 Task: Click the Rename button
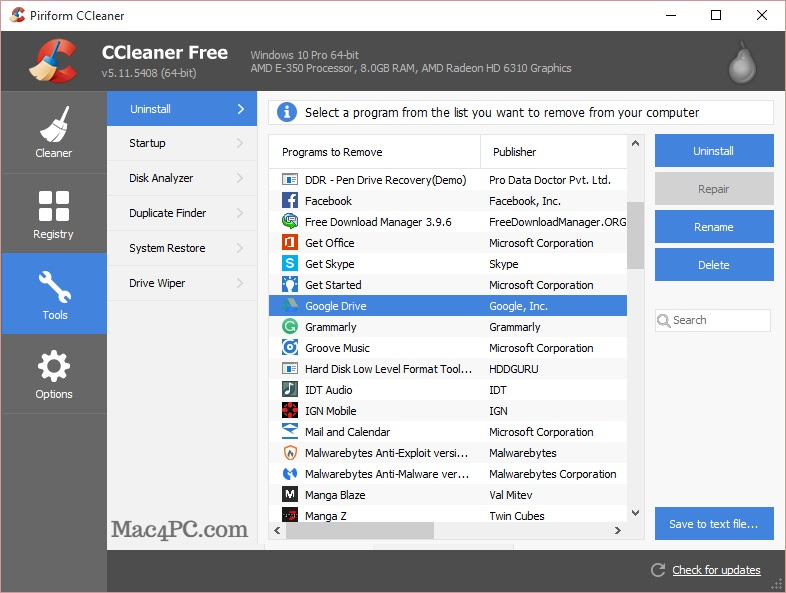[714, 227]
